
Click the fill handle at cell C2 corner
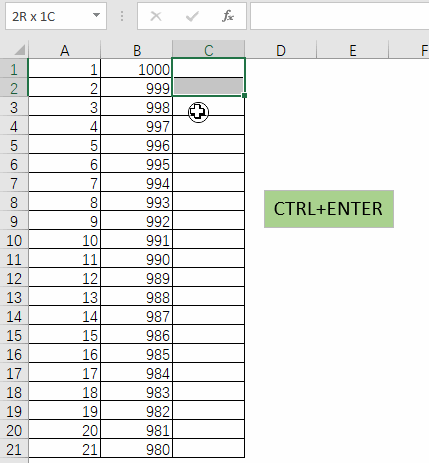[x=244, y=96]
